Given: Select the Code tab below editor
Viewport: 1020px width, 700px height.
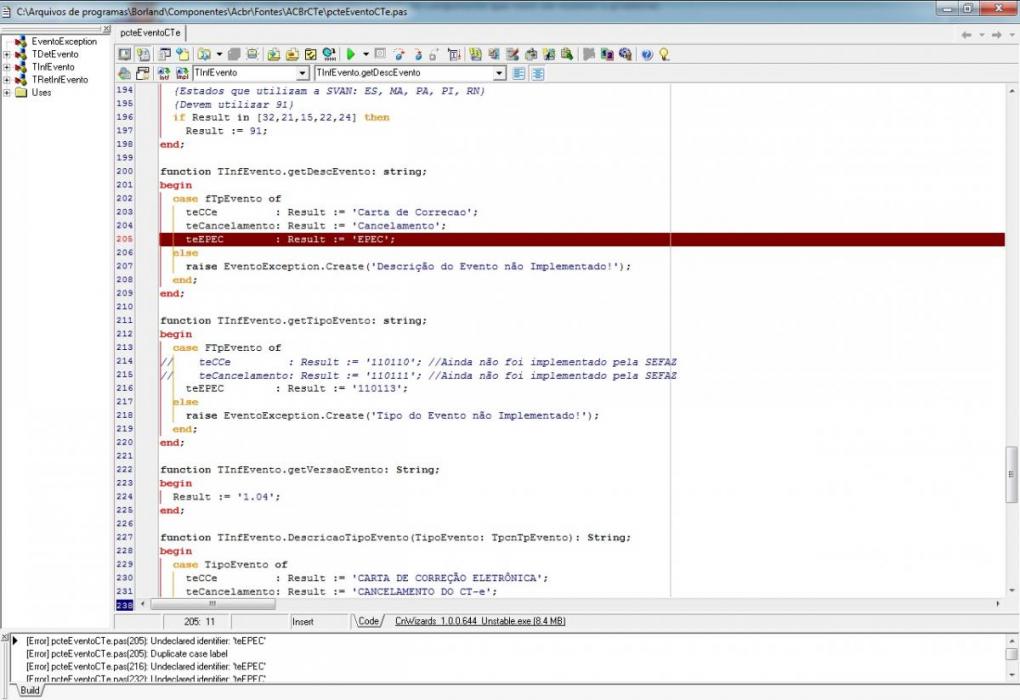Looking at the screenshot, I should pyautogui.click(x=368, y=621).
